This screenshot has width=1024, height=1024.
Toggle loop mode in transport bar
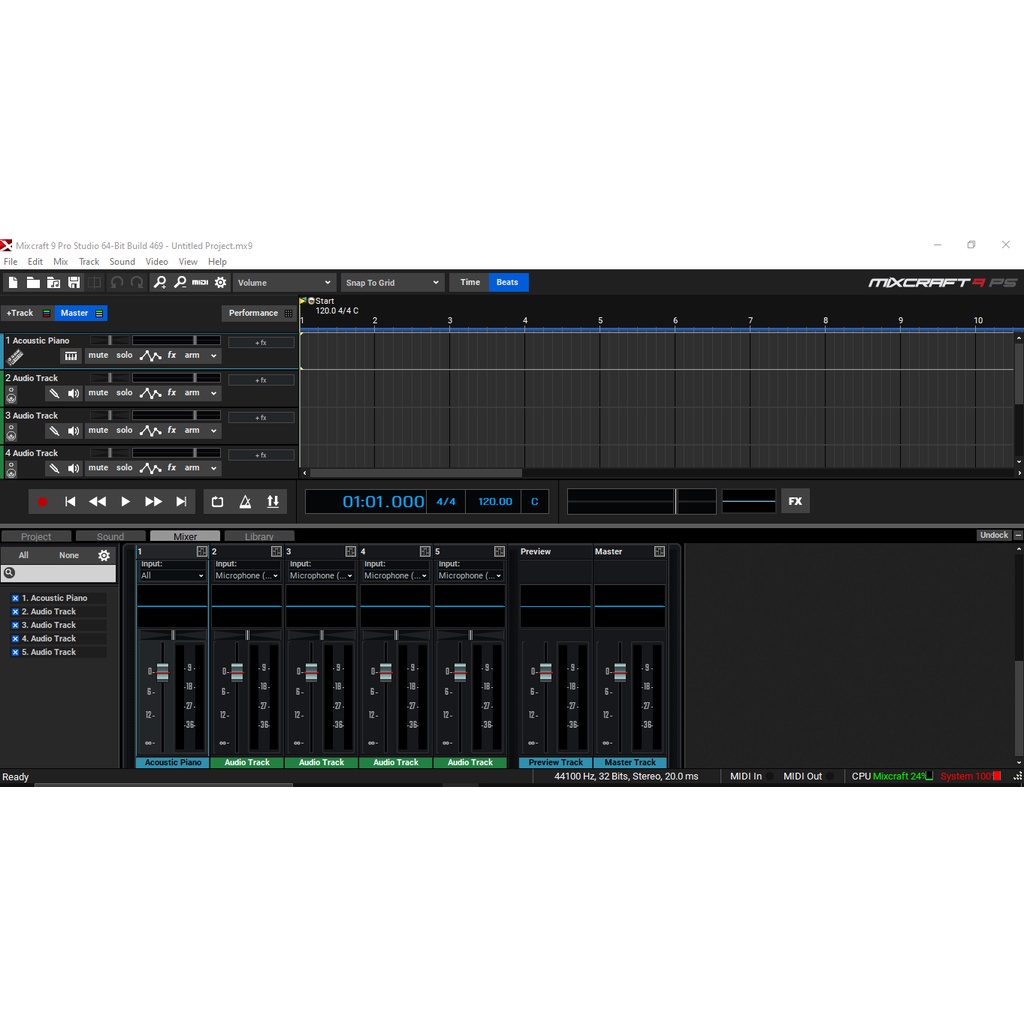pyautogui.click(x=217, y=502)
